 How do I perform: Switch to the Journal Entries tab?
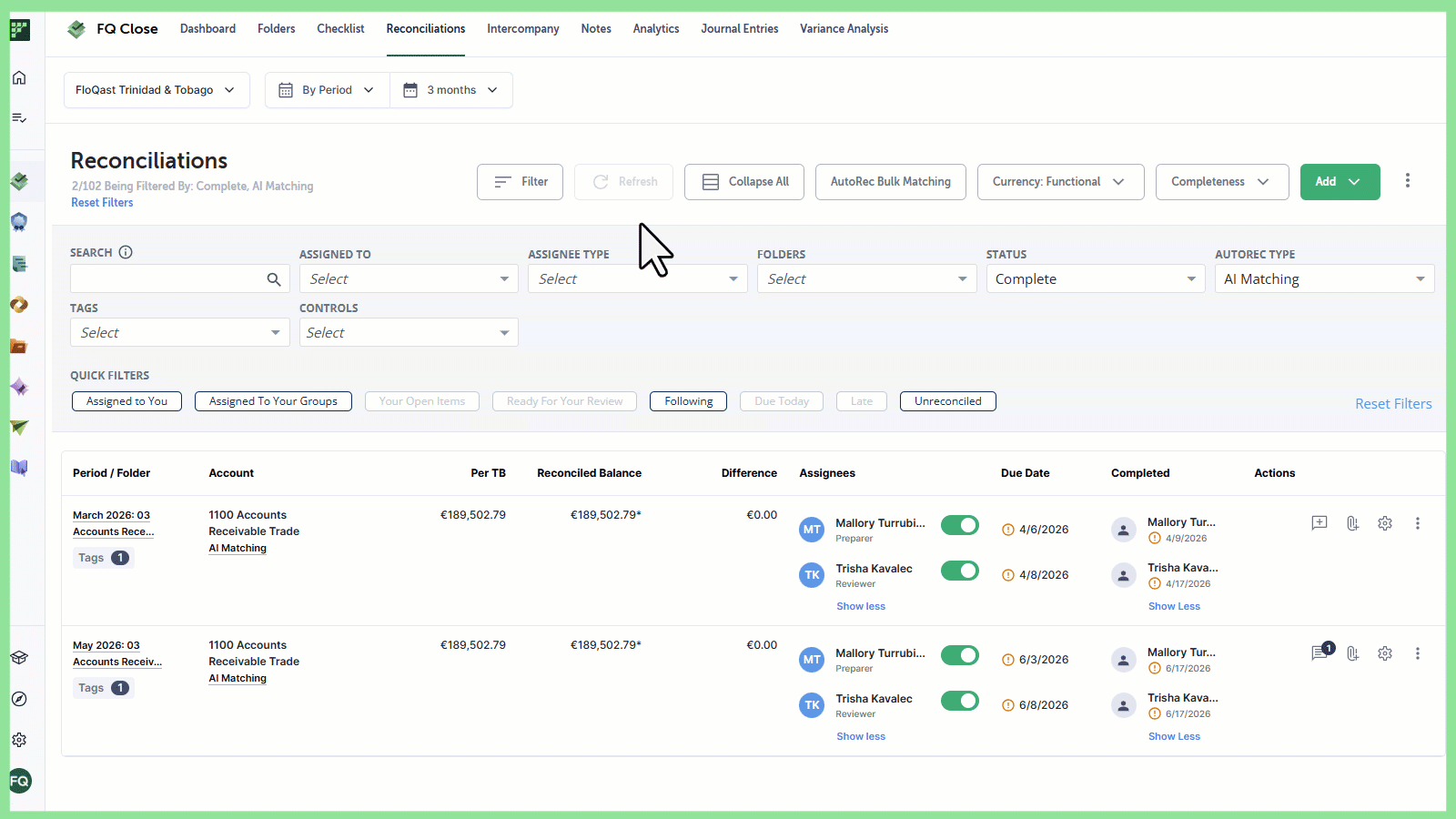tap(740, 29)
